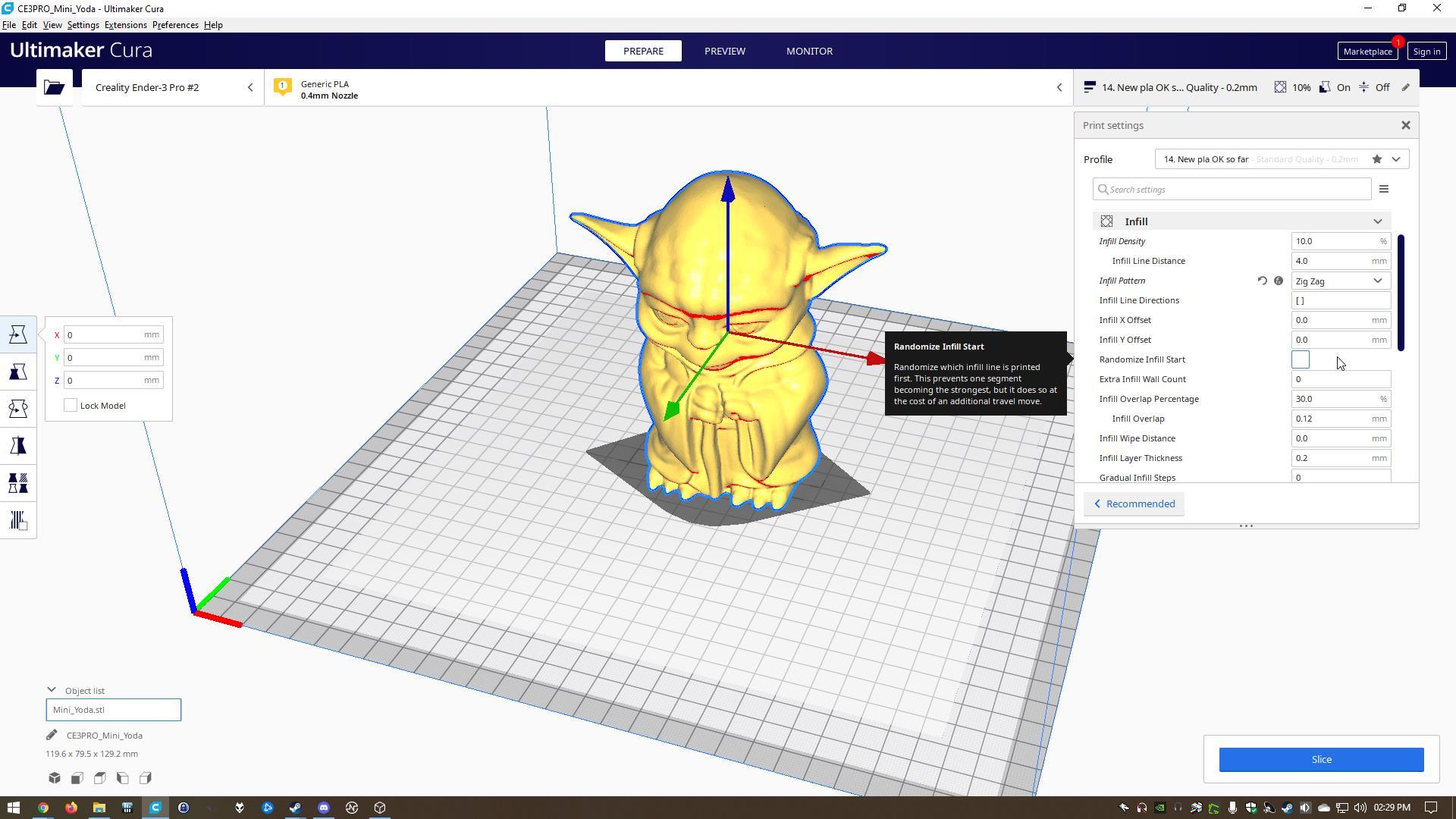The height and width of the screenshot is (819, 1456).
Task: Check the Lock Model checkbox
Action: click(x=71, y=406)
